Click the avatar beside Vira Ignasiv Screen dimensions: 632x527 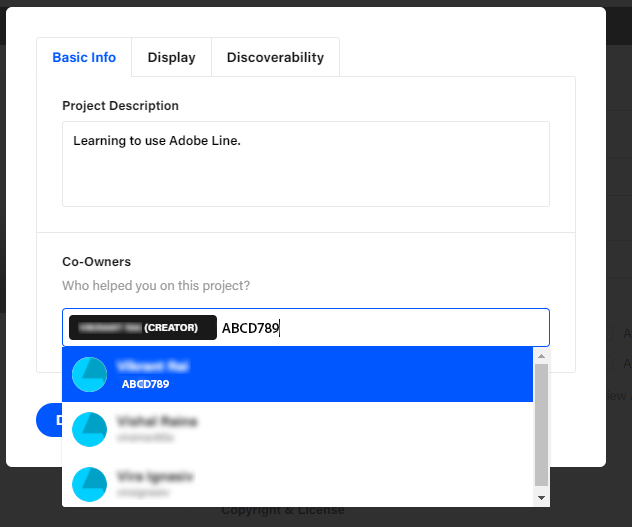tap(90, 483)
